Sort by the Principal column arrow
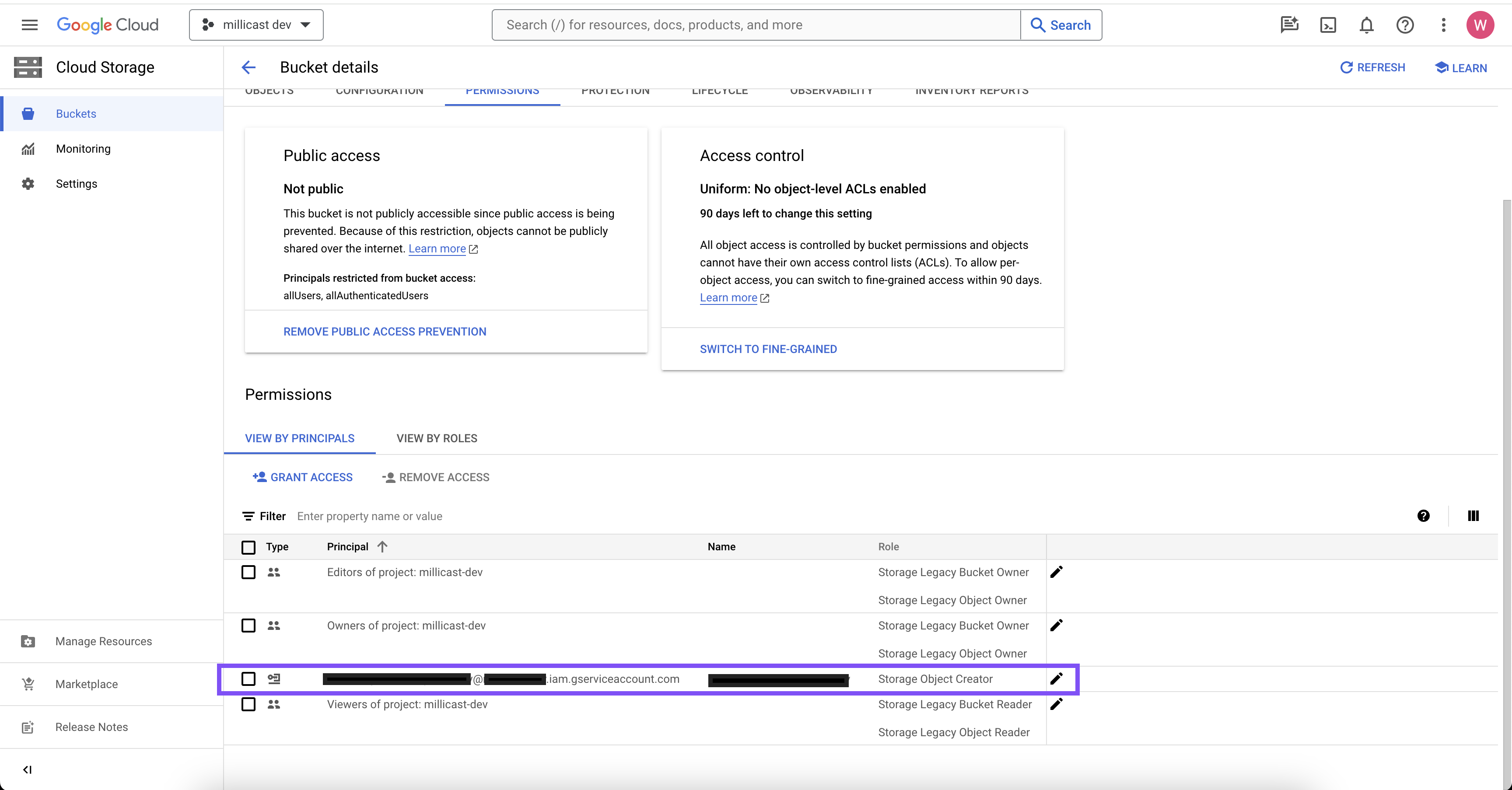The image size is (1512, 790). click(x=383, y=546)
